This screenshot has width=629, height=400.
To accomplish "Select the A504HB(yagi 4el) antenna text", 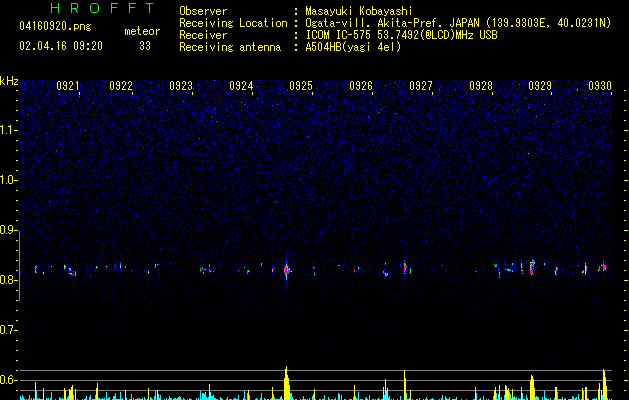I will pyautogui.click(x=353, y=47).
